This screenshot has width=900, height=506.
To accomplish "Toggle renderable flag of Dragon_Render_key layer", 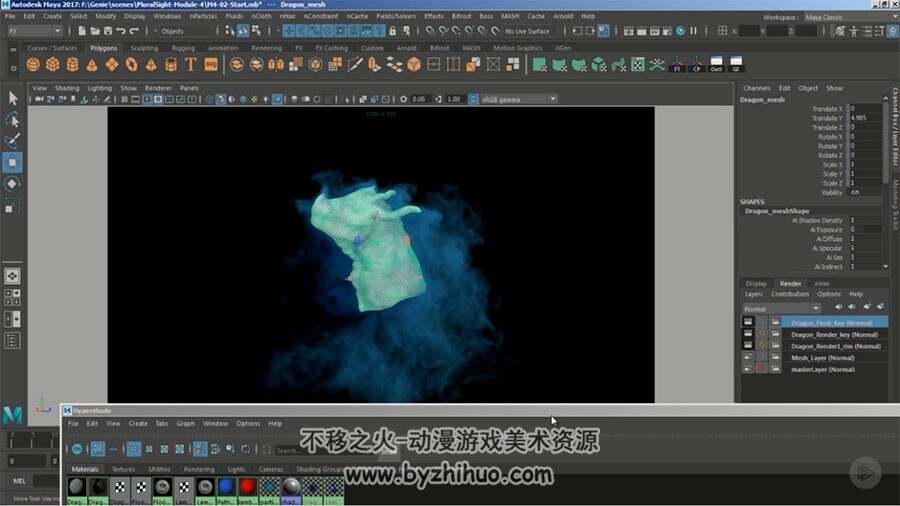I will [748, 334].
